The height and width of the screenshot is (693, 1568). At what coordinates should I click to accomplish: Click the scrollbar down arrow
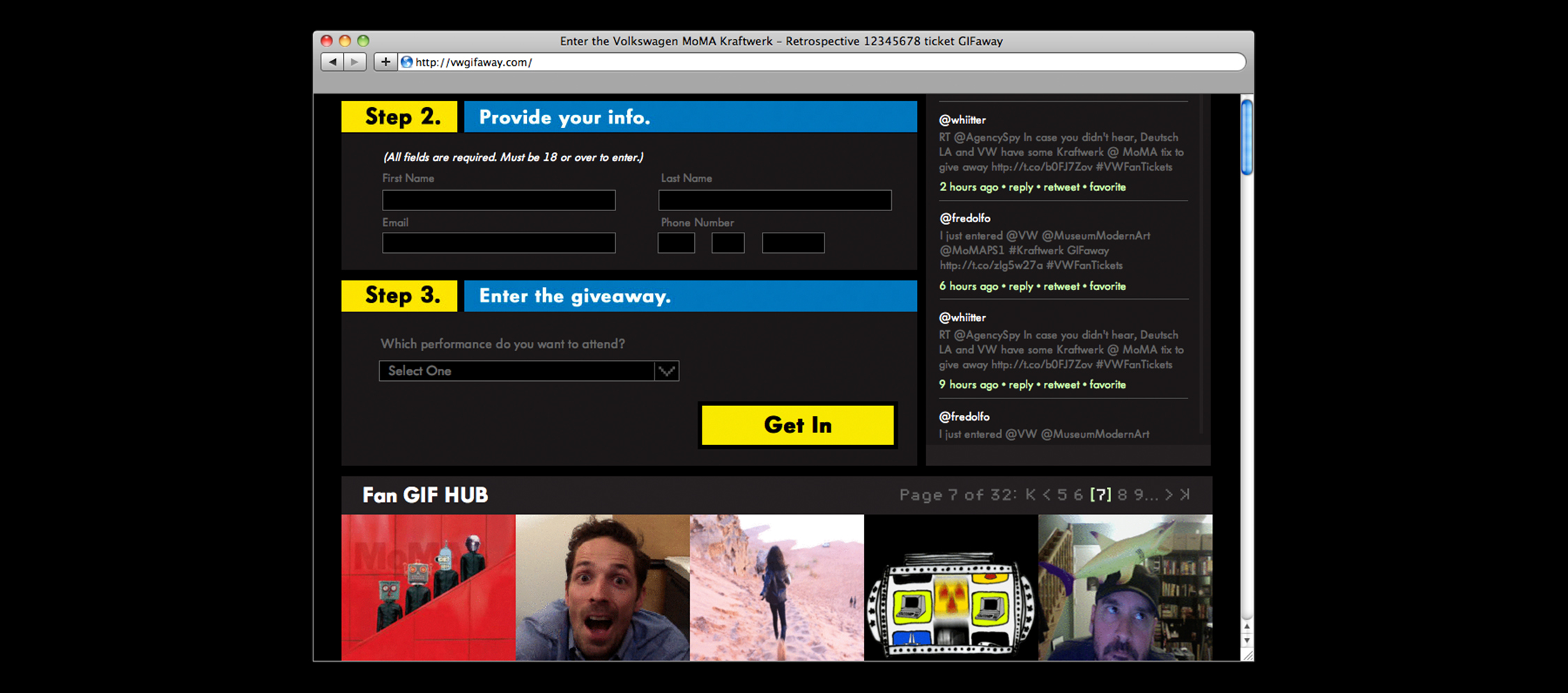tap(1247, 639)
